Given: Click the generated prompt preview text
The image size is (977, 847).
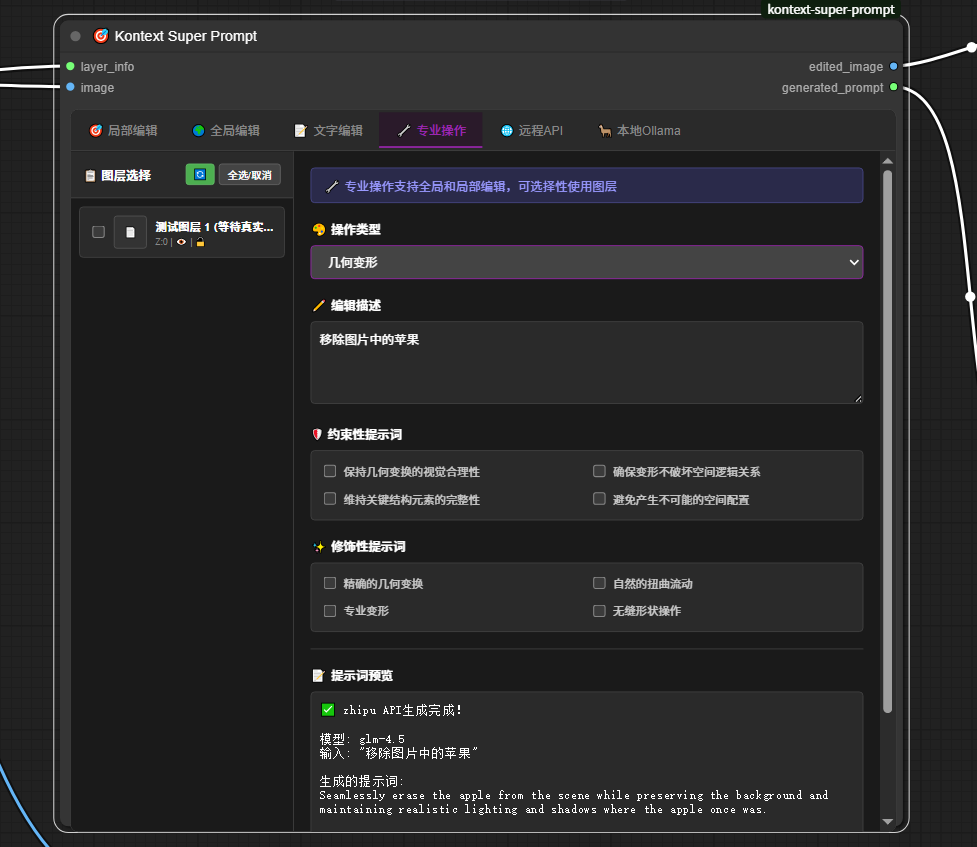Looking at the screenshot, I should (574, 802).
